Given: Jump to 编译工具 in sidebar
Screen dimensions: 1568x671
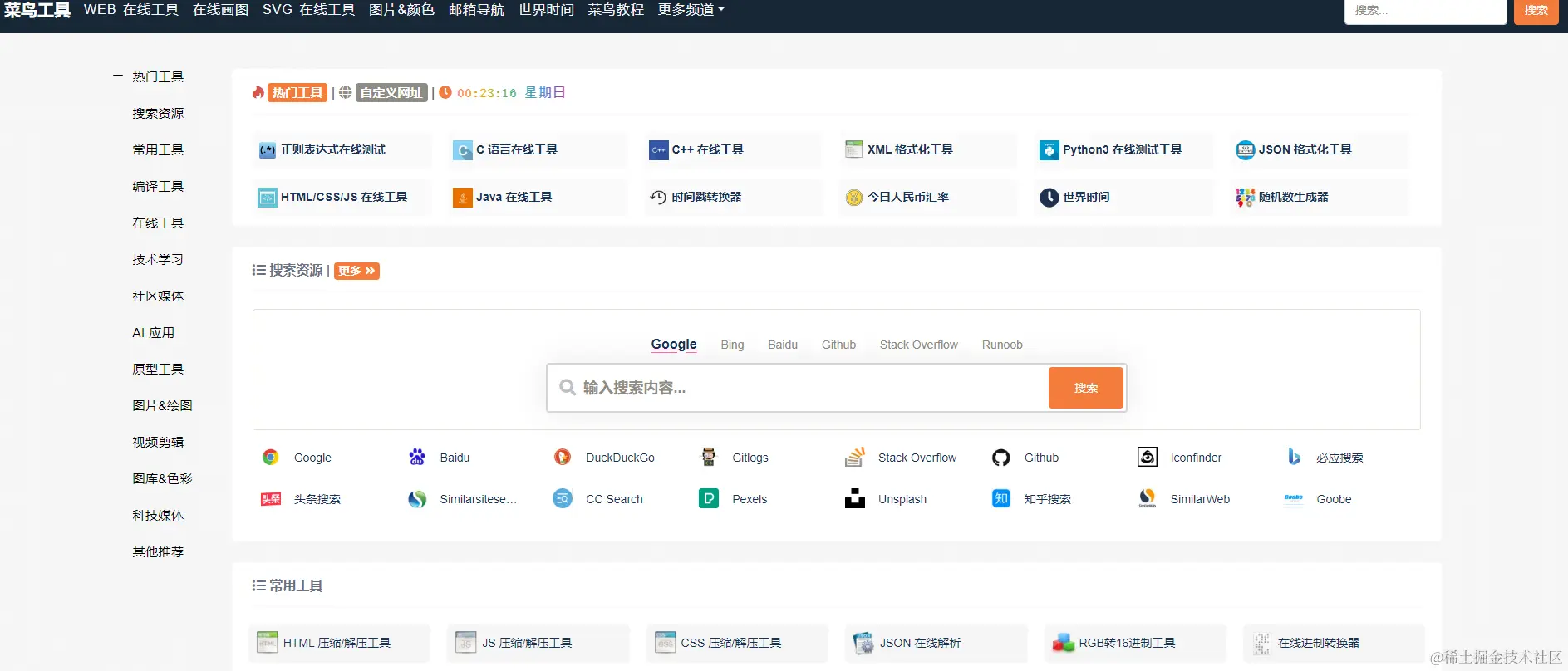Looking at the screenshot, I should pos(158,186).
